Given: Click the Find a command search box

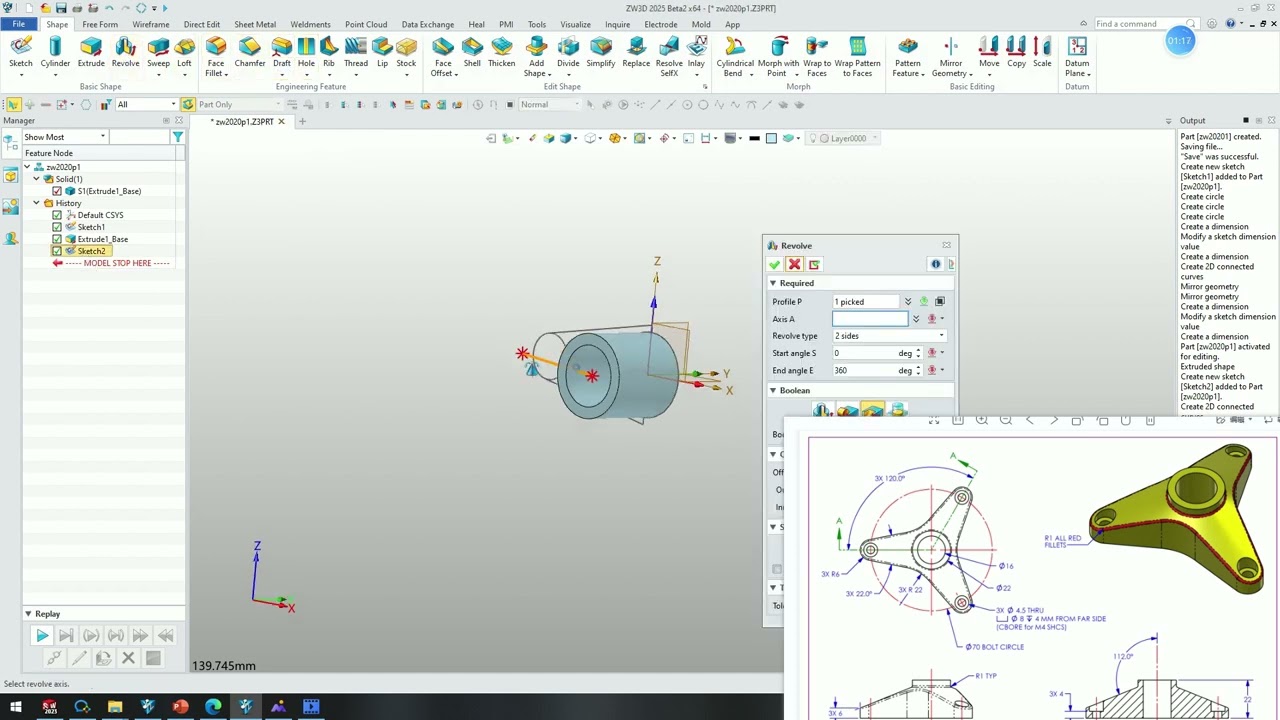Looking at the screenshot, I should [1141, 24].
